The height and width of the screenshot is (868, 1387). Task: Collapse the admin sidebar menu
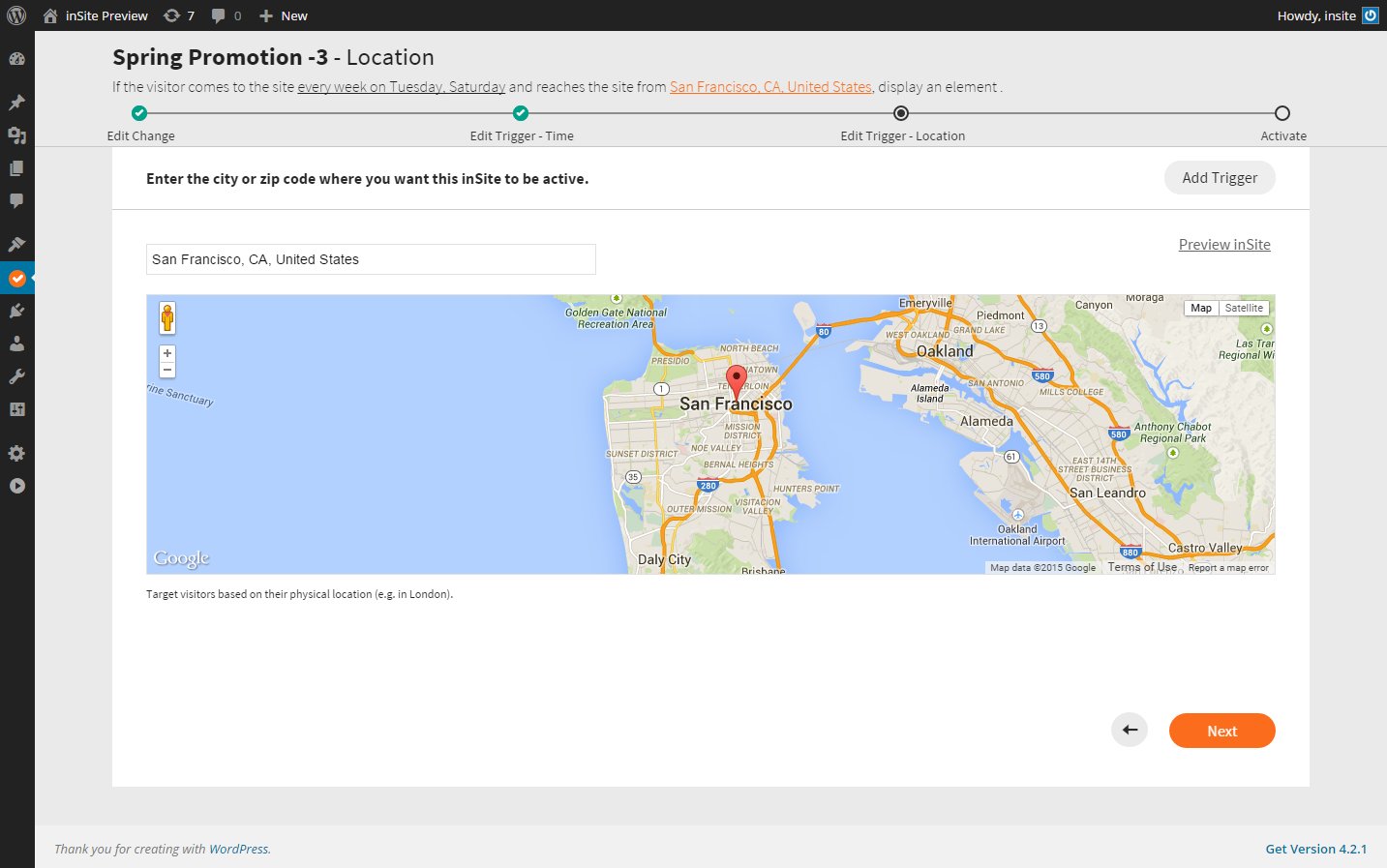pyautogui.click(x=16, y=486)
